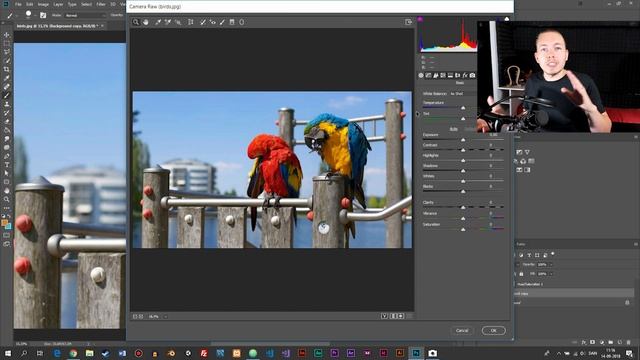Select Photoshop Clone Stamp tool
Screen dimensions: 640x360
click(7, 104)
